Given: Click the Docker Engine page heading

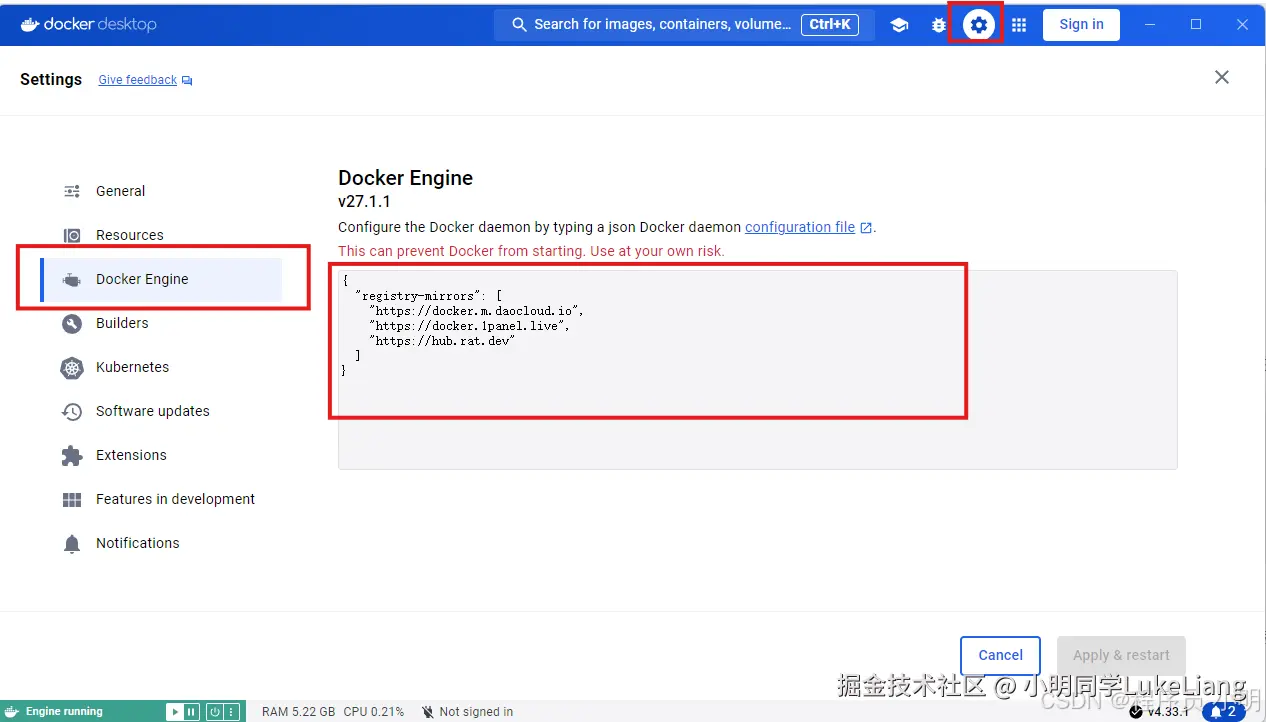Looking at the screenshot, I should pos(405,178).
